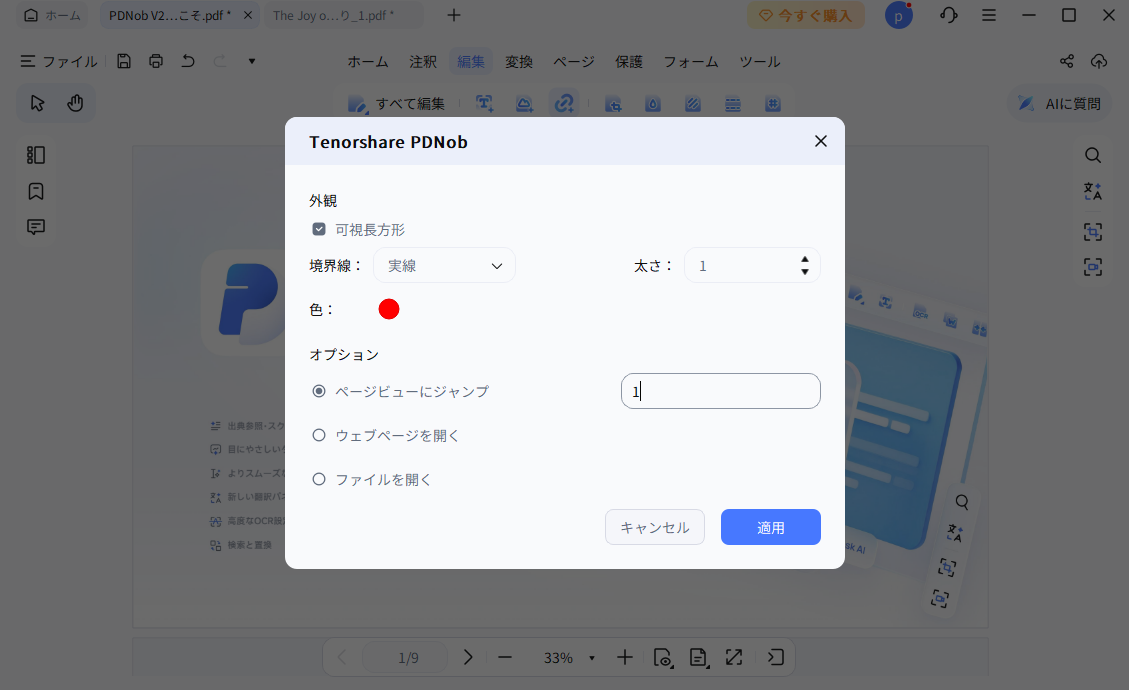The image size is (1129, 690).
Task: Uncheck the 可視長方形 checkbox
Action: coord(318,228)
